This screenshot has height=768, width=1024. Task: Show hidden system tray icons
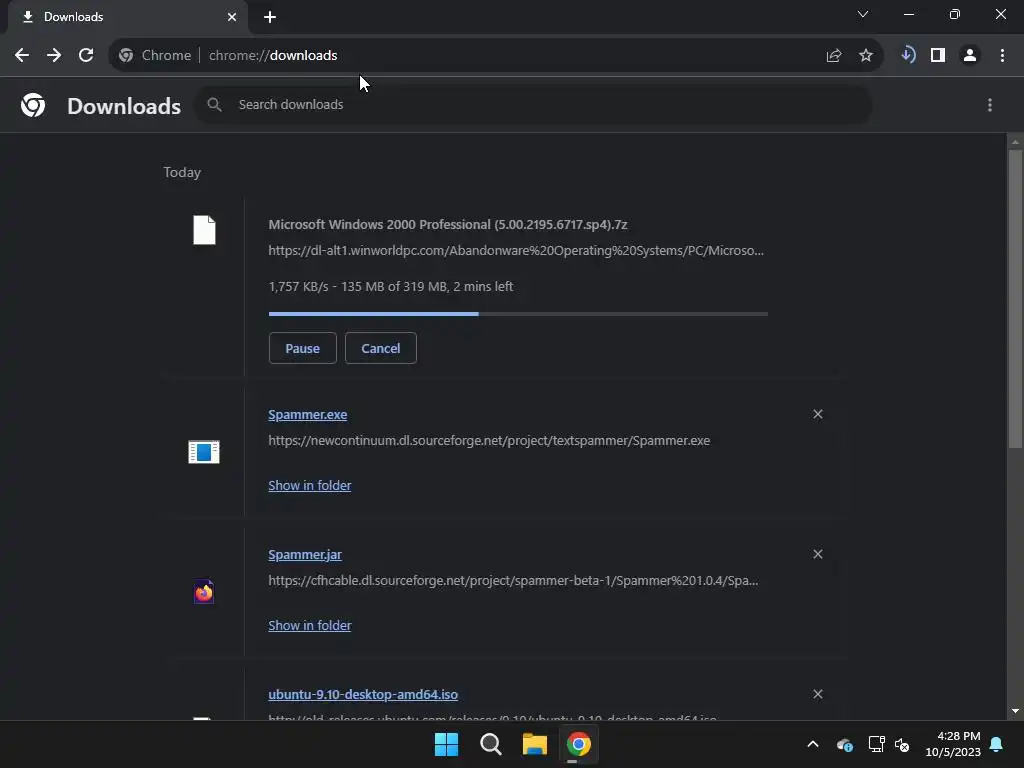click(x=813, y=744)
